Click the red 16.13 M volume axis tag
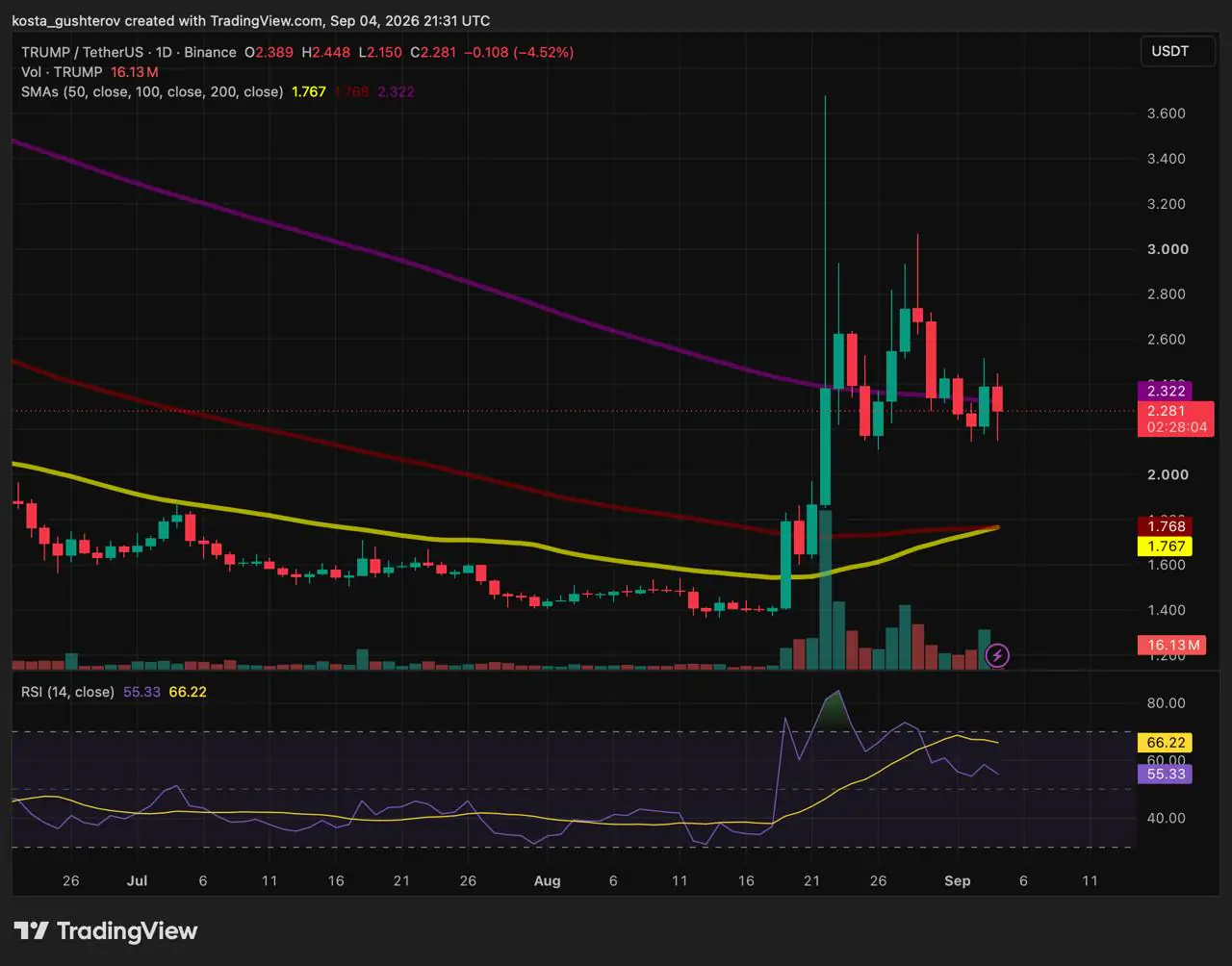1232x966 pixels. point(1171,645)
